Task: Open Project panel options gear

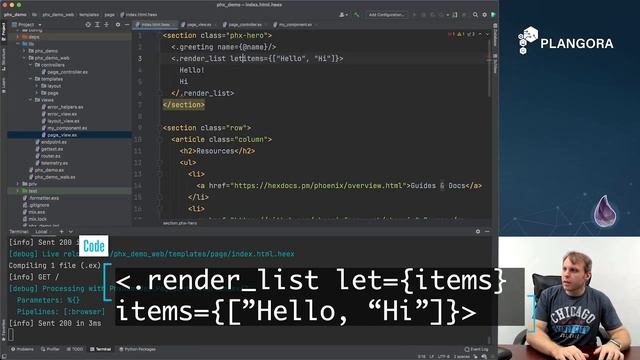Action: [118, 25]
